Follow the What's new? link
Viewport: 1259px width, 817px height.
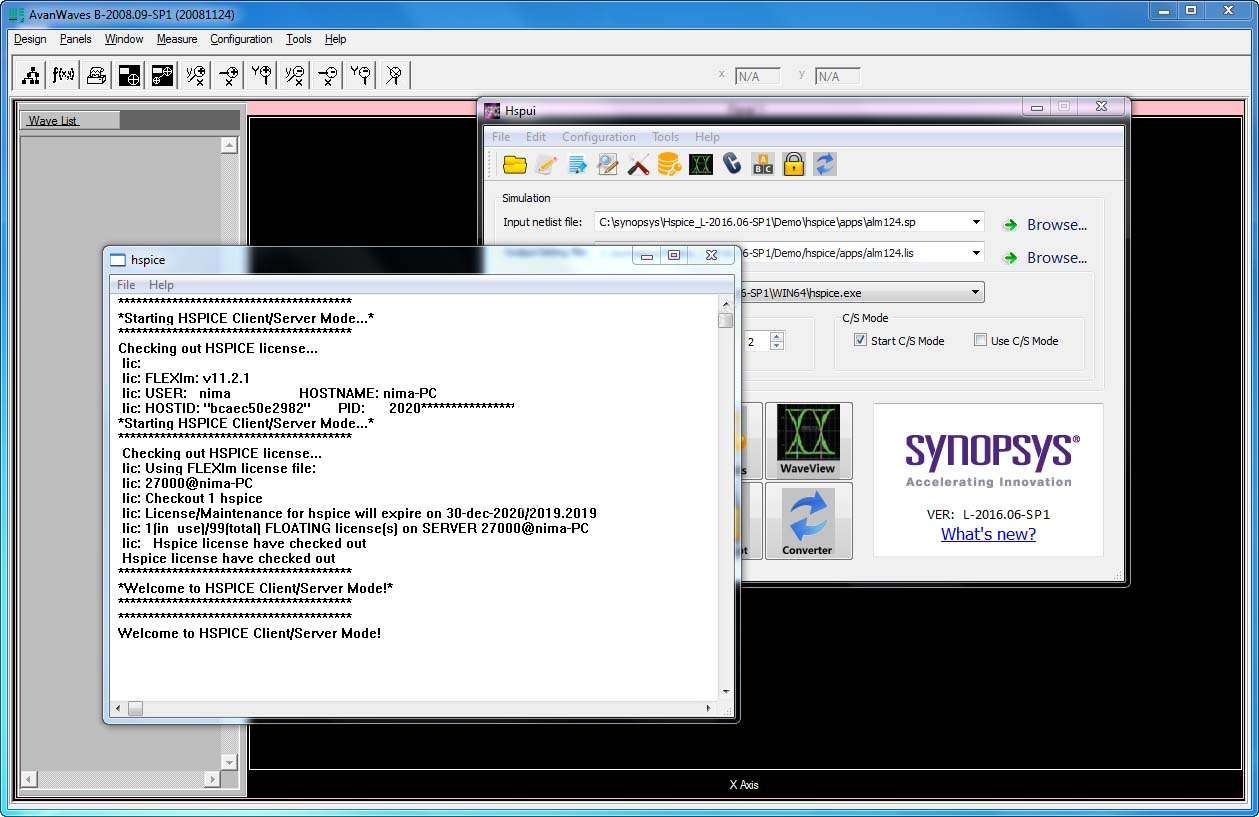click(988, 534)
